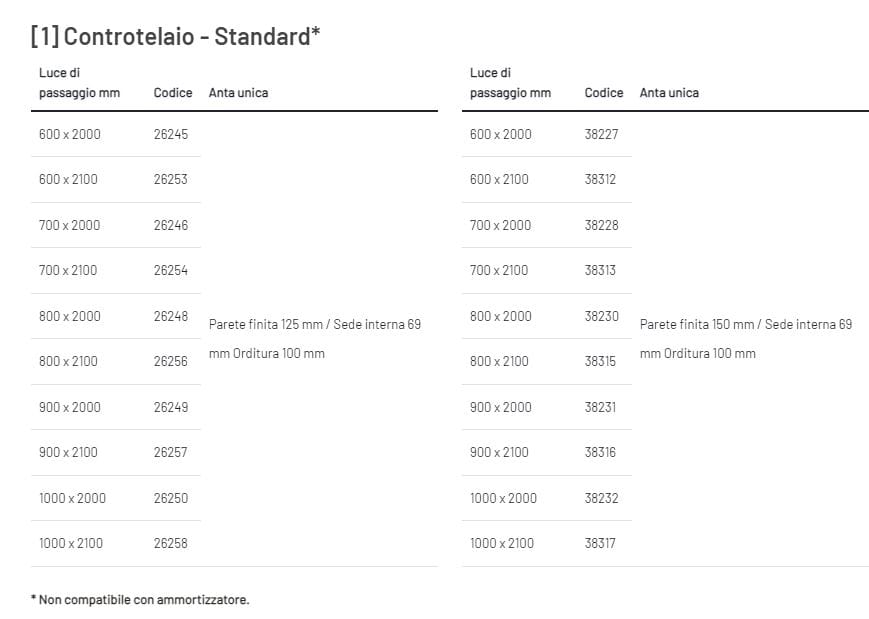Select the code 26246 entry
The width and height of the screenshot is (869, 619).
(171, 225)
